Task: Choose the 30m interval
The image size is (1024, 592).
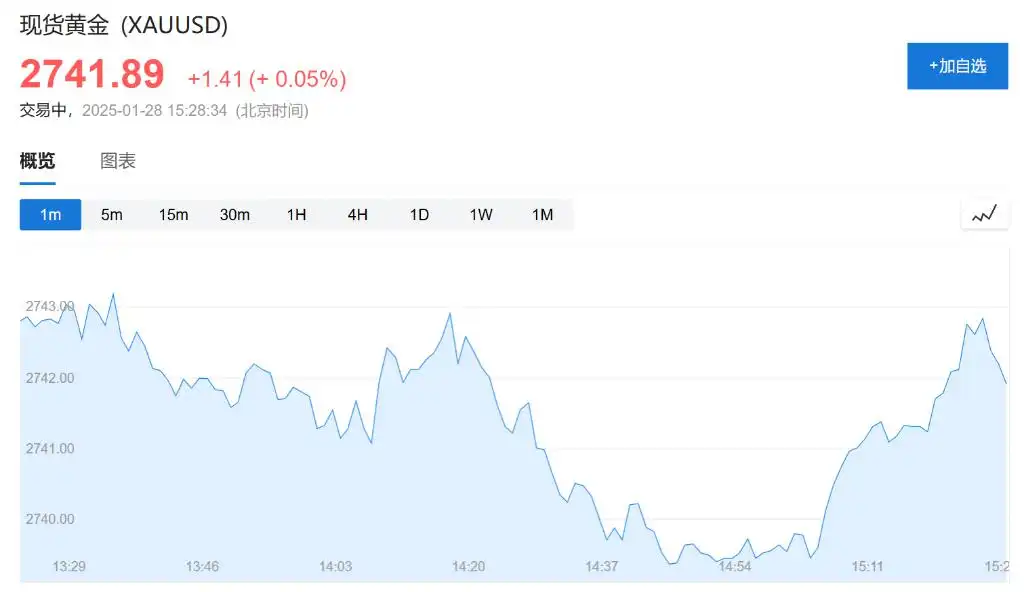Action: click(234, 214)
